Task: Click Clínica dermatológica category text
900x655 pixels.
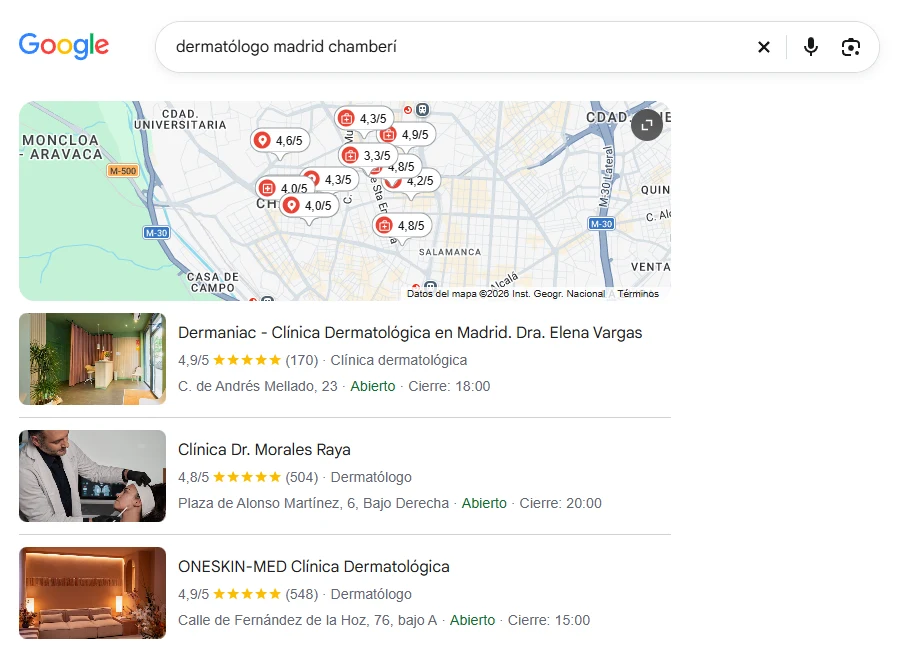Action: click(x=398, y=361)
